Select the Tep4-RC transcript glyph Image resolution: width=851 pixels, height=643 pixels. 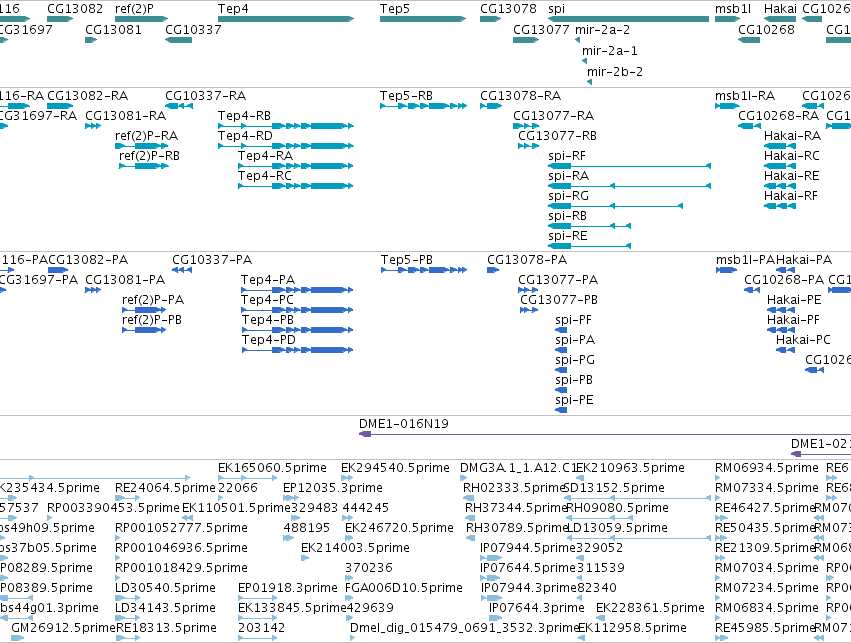pyautogui.click(x=296, y=186)
